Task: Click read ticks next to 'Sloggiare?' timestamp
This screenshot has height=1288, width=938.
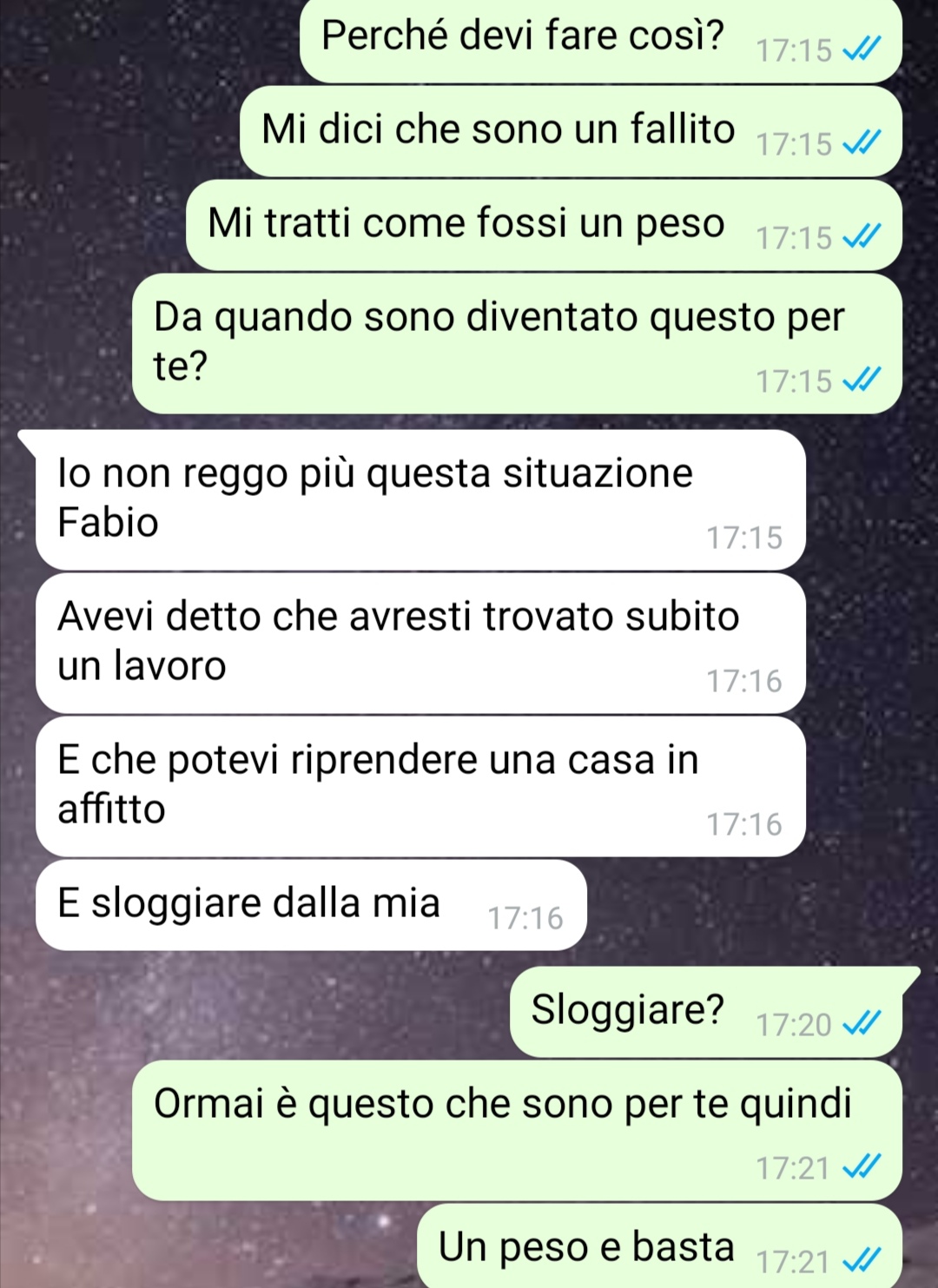Action: coord(862,1025)
